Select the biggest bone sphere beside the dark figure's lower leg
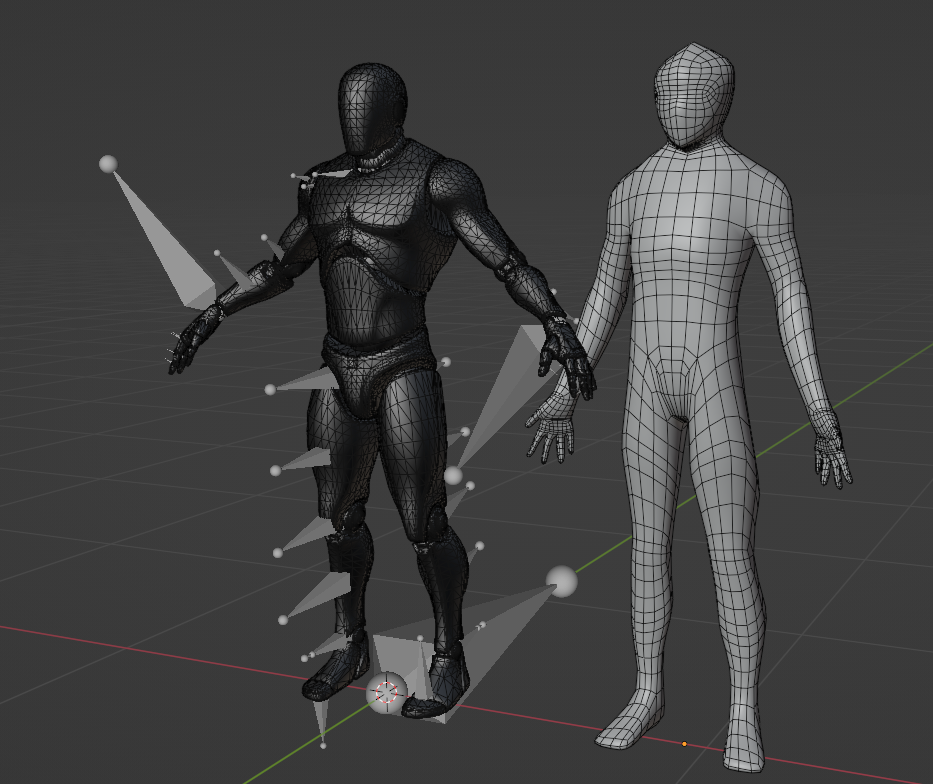This screenshot has width=933, height=784. coord(561,581)
